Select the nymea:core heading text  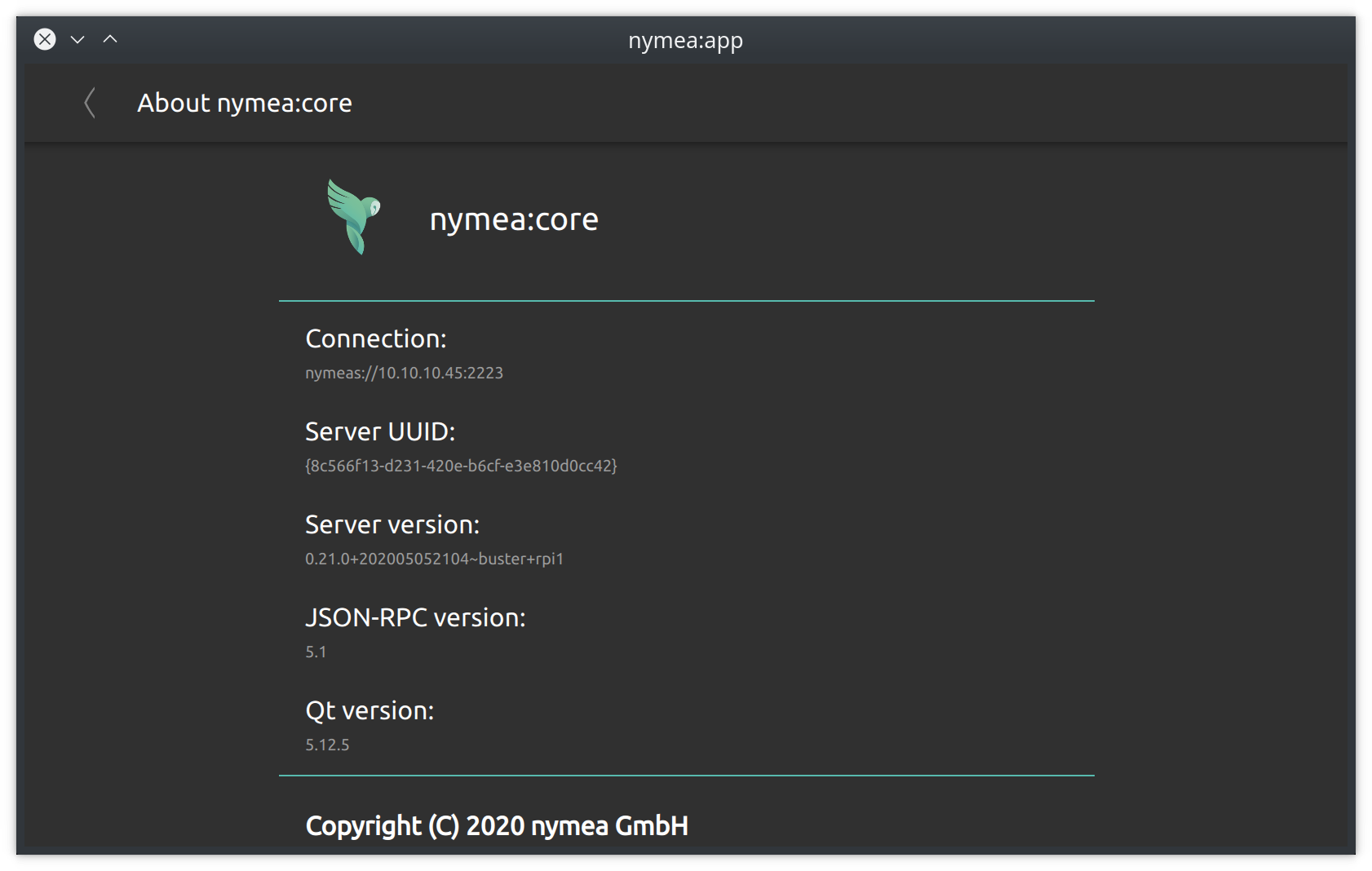point(514,219)
